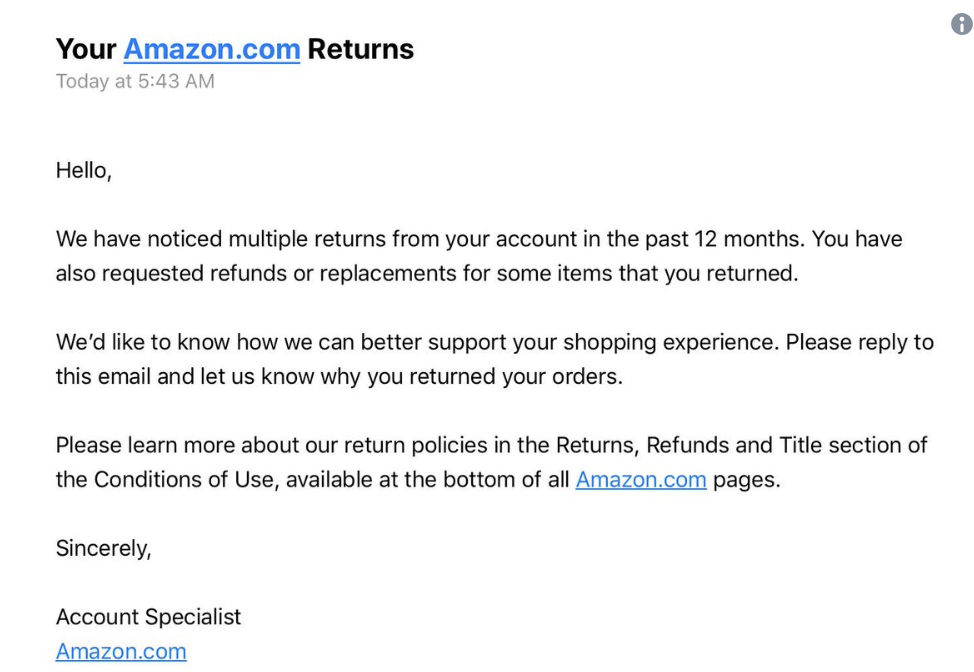Click the word "Returns" in the subject heading
This screenshot has width=974, height=672.
tap(360, 49)
